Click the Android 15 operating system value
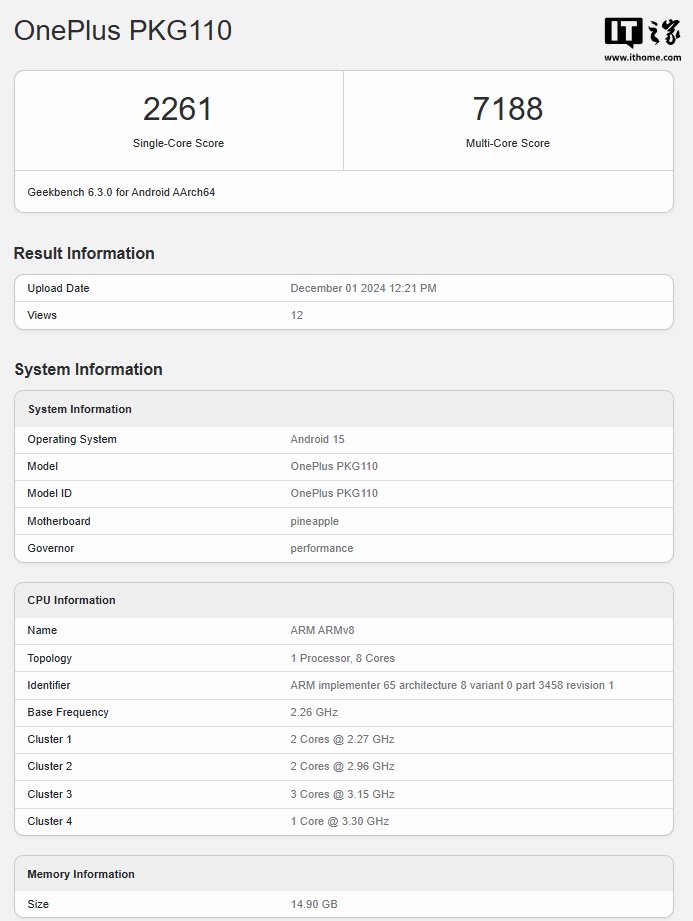 tap(317, 439)
